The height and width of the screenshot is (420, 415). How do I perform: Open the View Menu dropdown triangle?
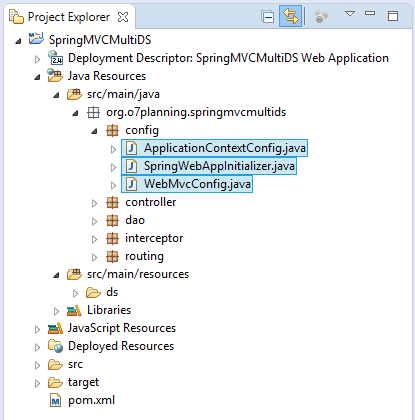point(350,14)
